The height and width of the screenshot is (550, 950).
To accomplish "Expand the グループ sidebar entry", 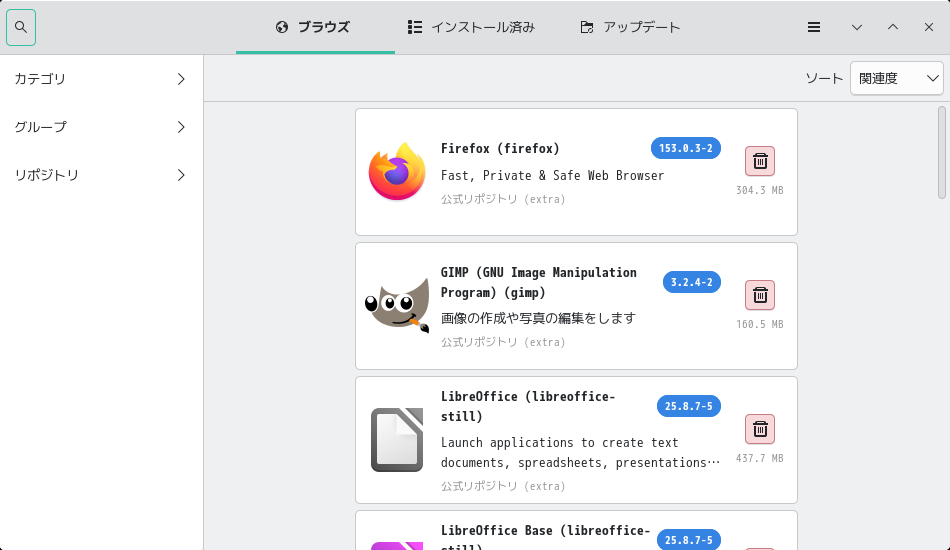I will [x=101, y=127].
